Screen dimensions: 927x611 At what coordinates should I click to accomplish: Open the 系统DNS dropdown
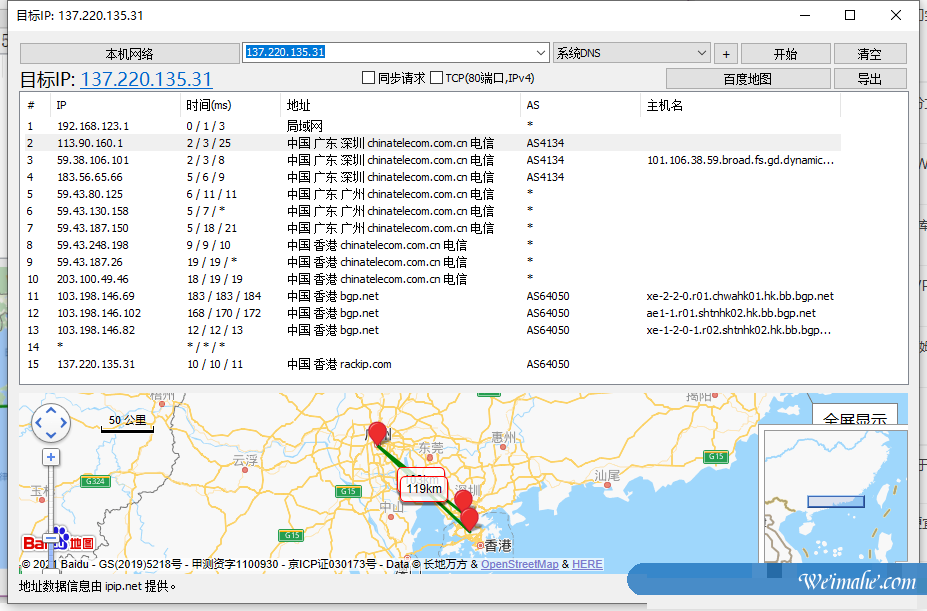tap(631, 53)
